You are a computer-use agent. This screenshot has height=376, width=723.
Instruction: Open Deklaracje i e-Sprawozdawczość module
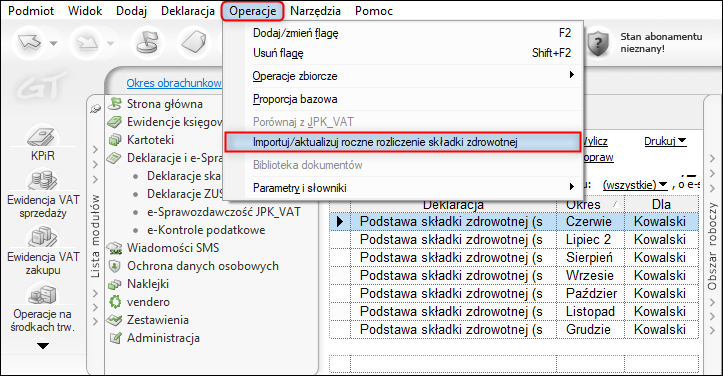174,158
